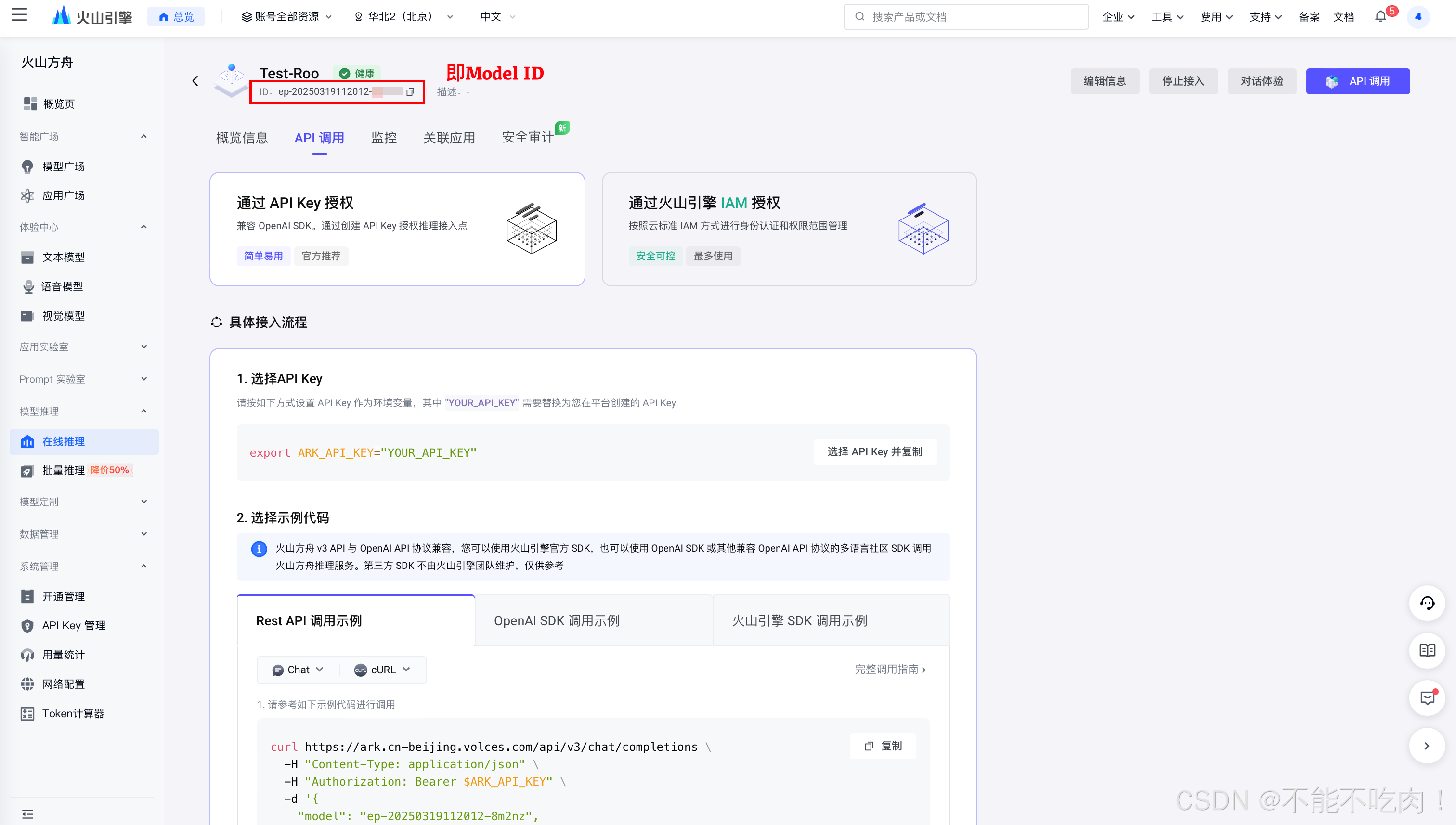Open the feedback message floating icon
This screenshot has width=1456, height=825.
click(1427, 698)
